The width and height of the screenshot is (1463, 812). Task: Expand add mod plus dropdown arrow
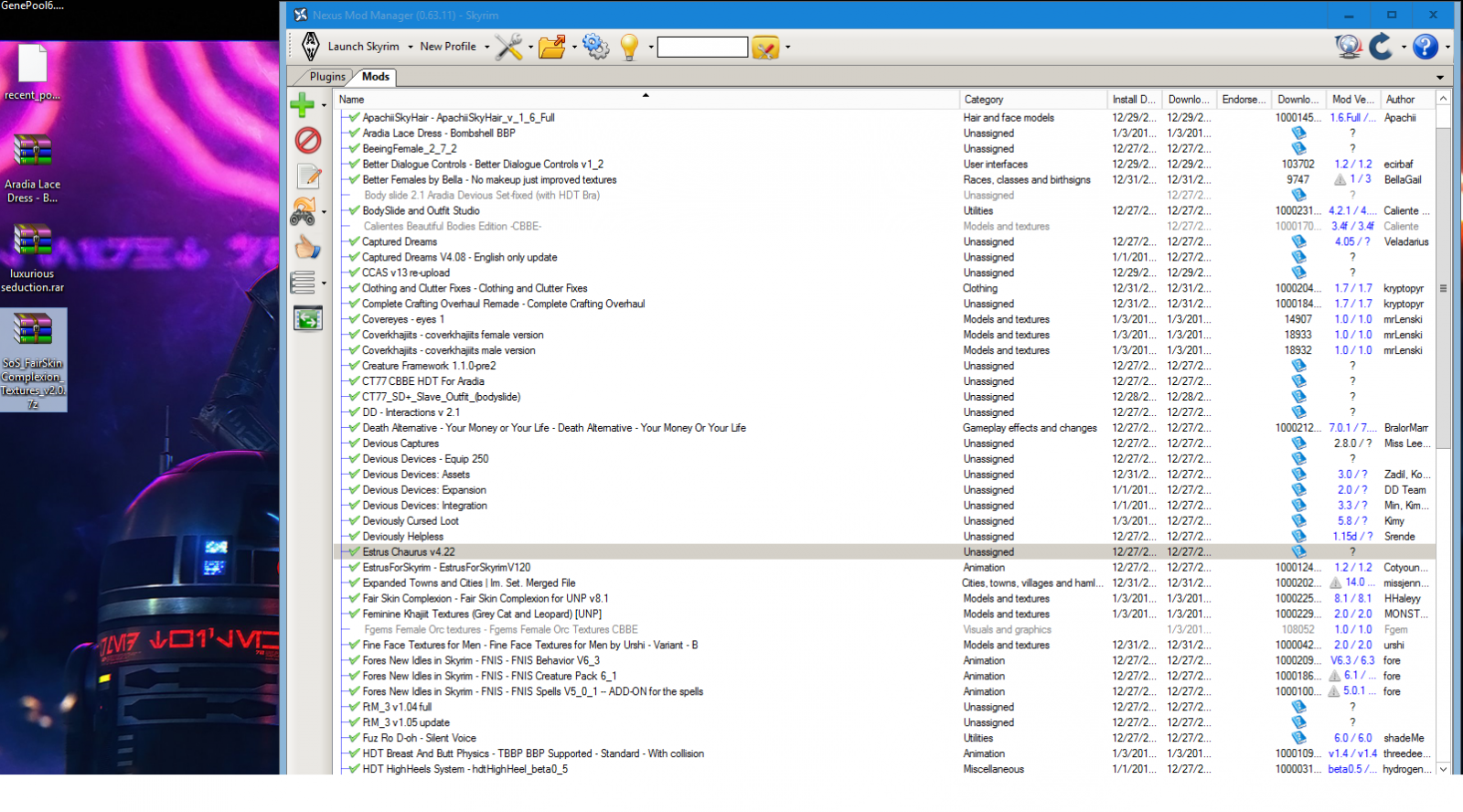point(324,106)
